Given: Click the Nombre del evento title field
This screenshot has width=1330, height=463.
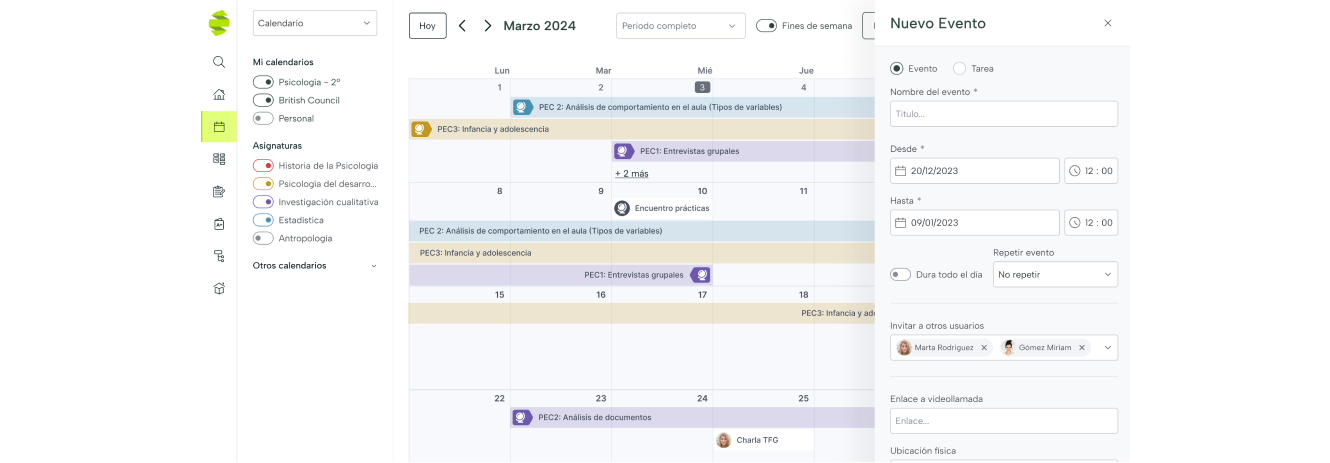Looking at the screenshot, I should tap(1003, 114).
